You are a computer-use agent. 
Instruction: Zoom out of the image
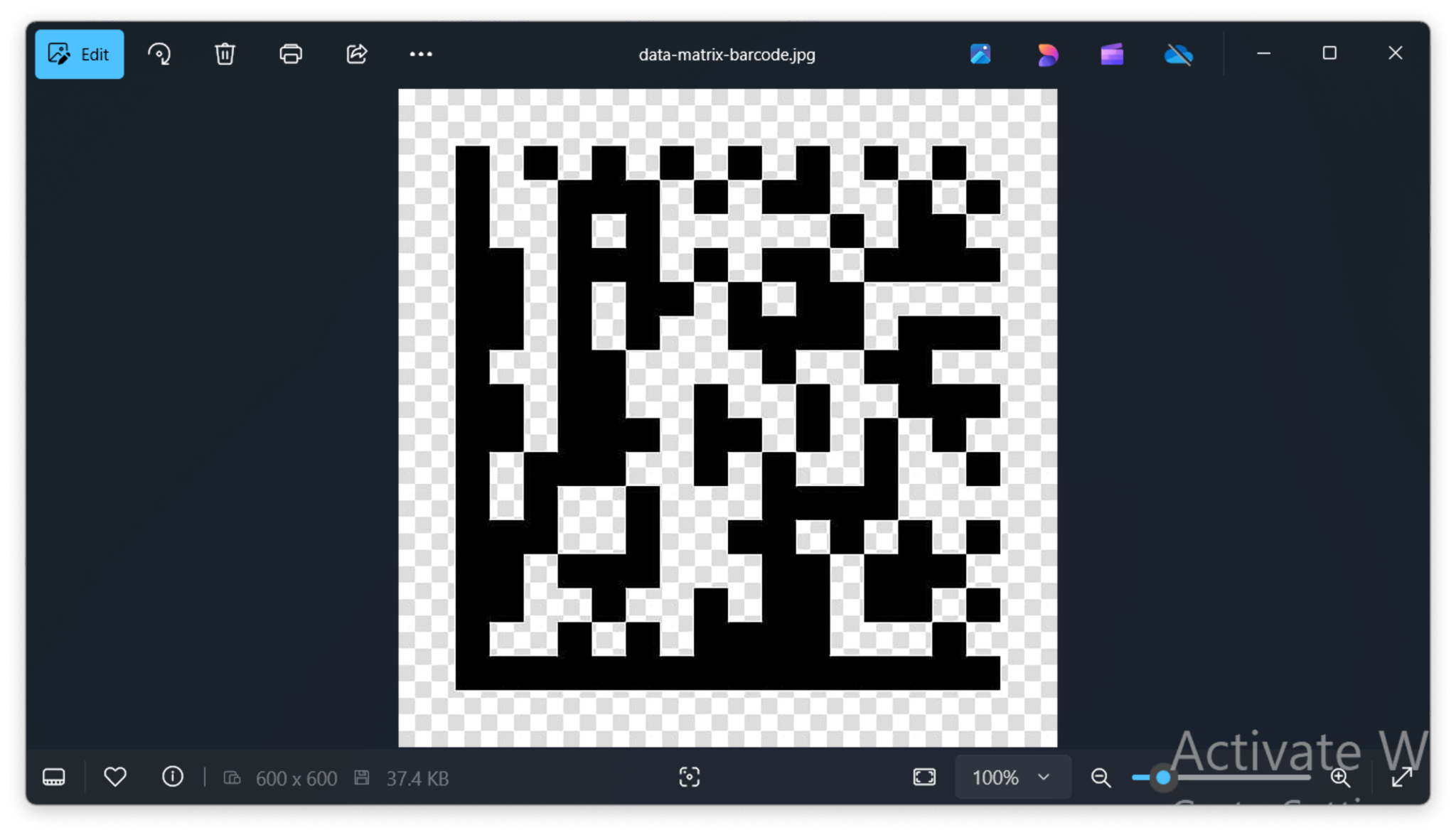[1100, 778]
